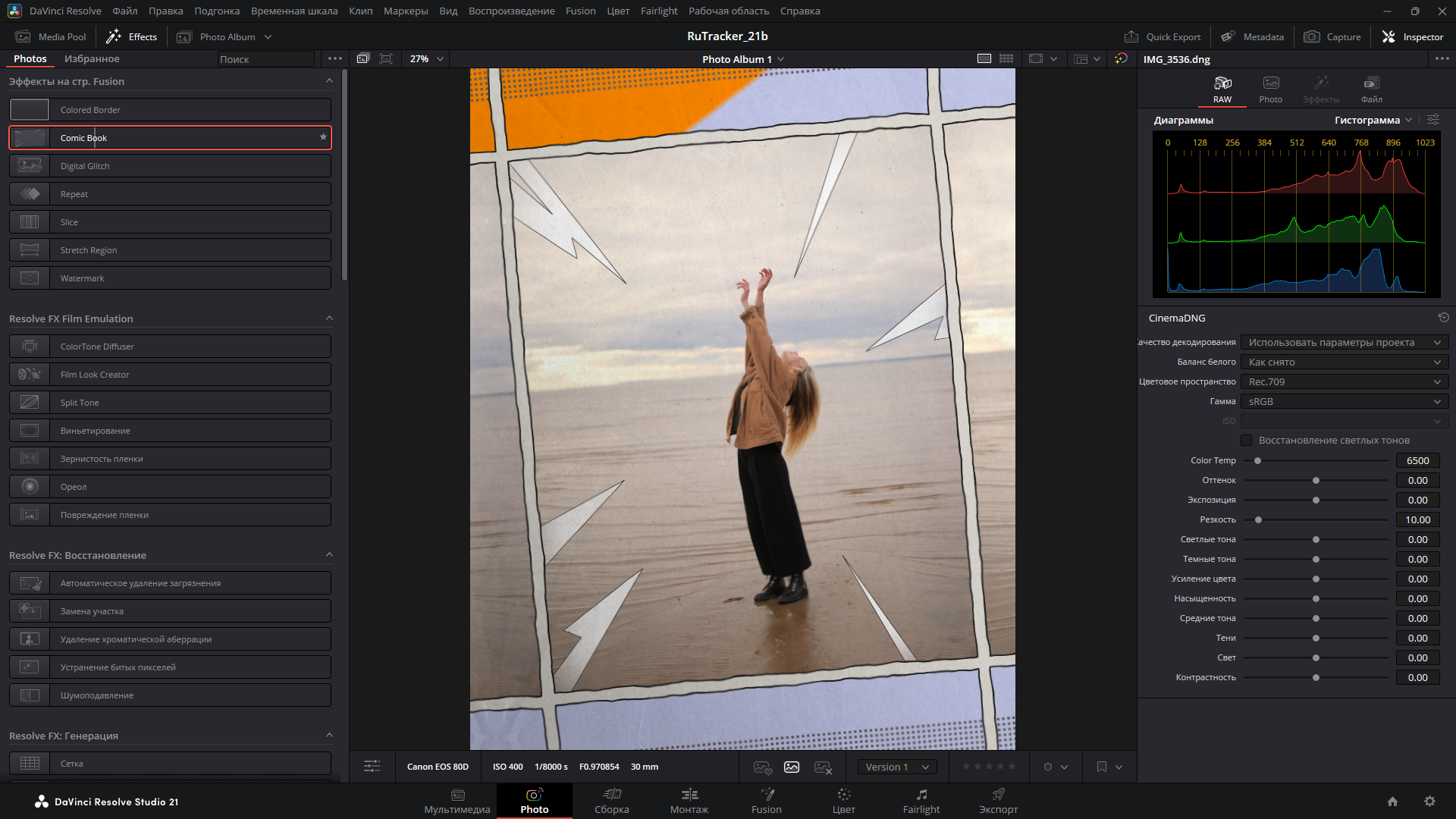
Task: Go to the Fairlight page
Action: click(x=921, y=801)
